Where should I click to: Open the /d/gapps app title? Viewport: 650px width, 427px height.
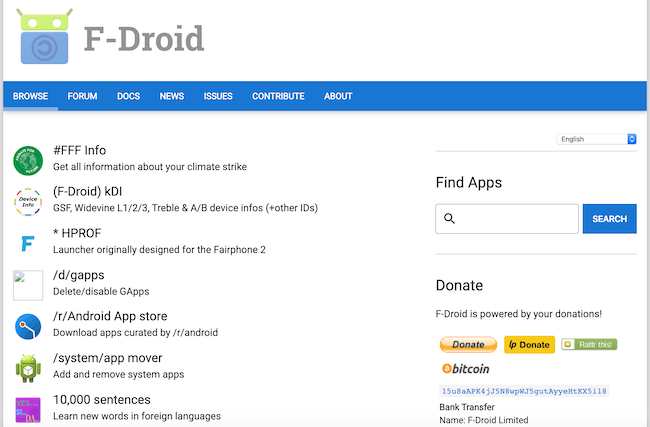[79, 275]
